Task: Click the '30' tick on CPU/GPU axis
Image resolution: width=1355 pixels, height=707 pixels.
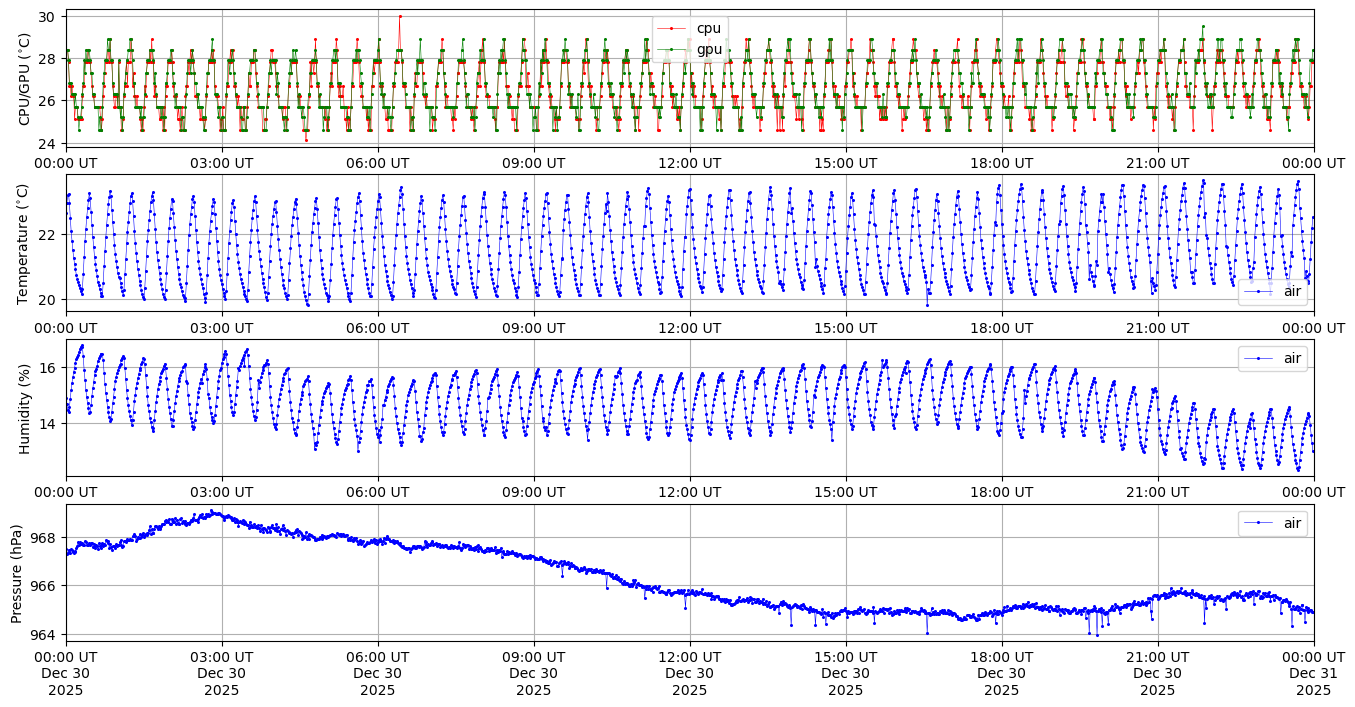Action: click(49, 16)
